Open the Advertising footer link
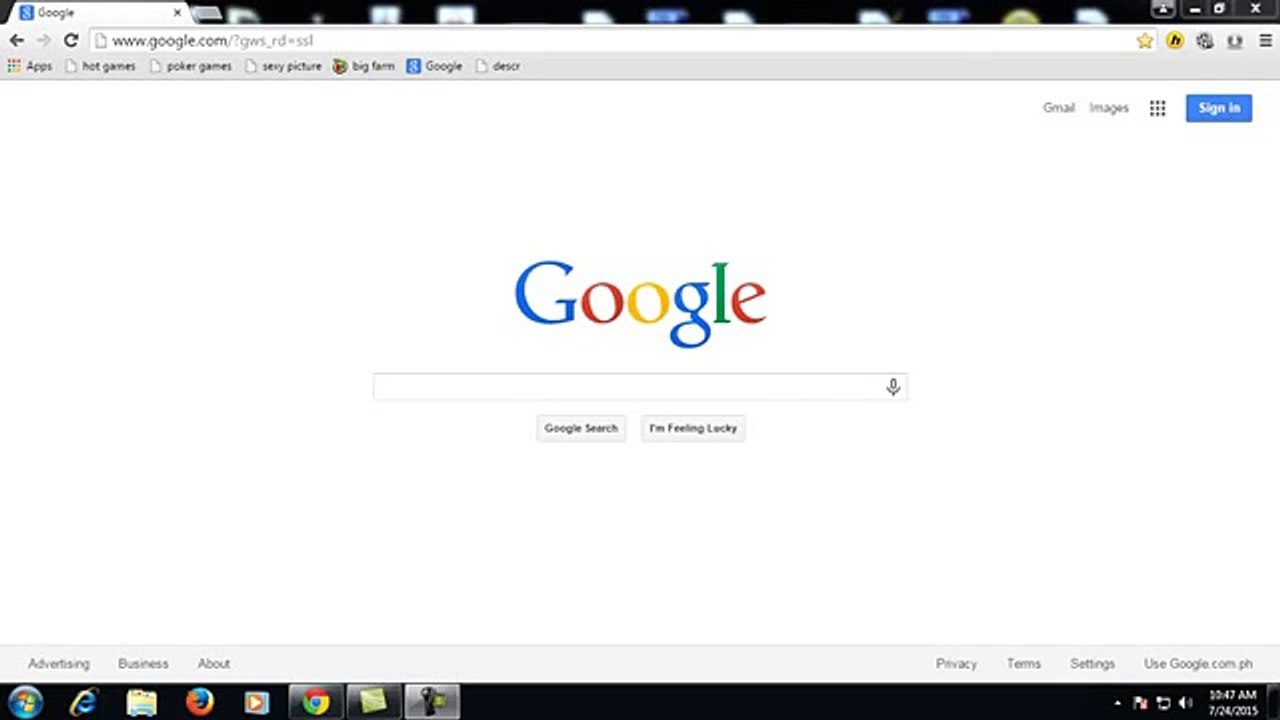This screenshot has height=720, width=1280. [59, 663]
